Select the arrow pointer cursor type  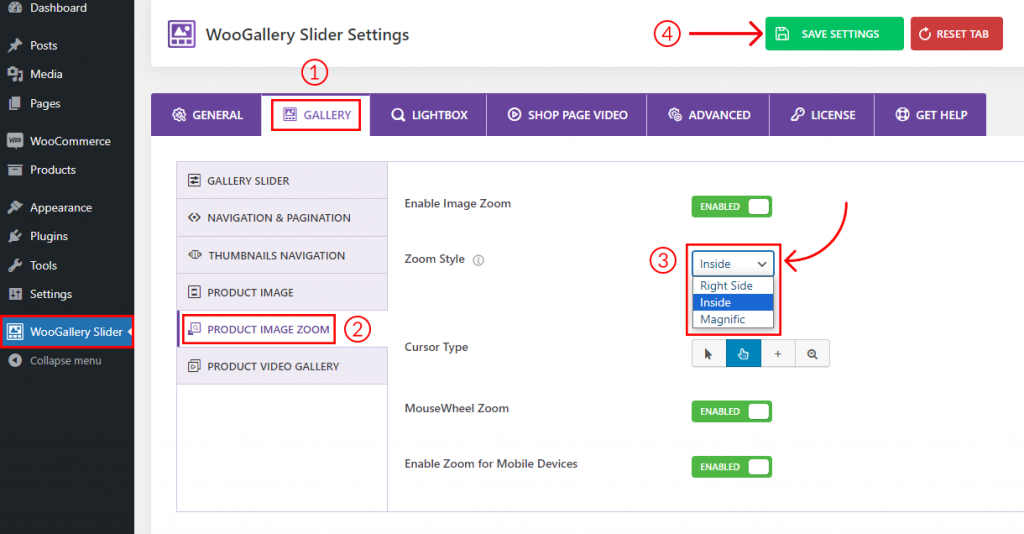pyautogui.click(x=709, y=354)
